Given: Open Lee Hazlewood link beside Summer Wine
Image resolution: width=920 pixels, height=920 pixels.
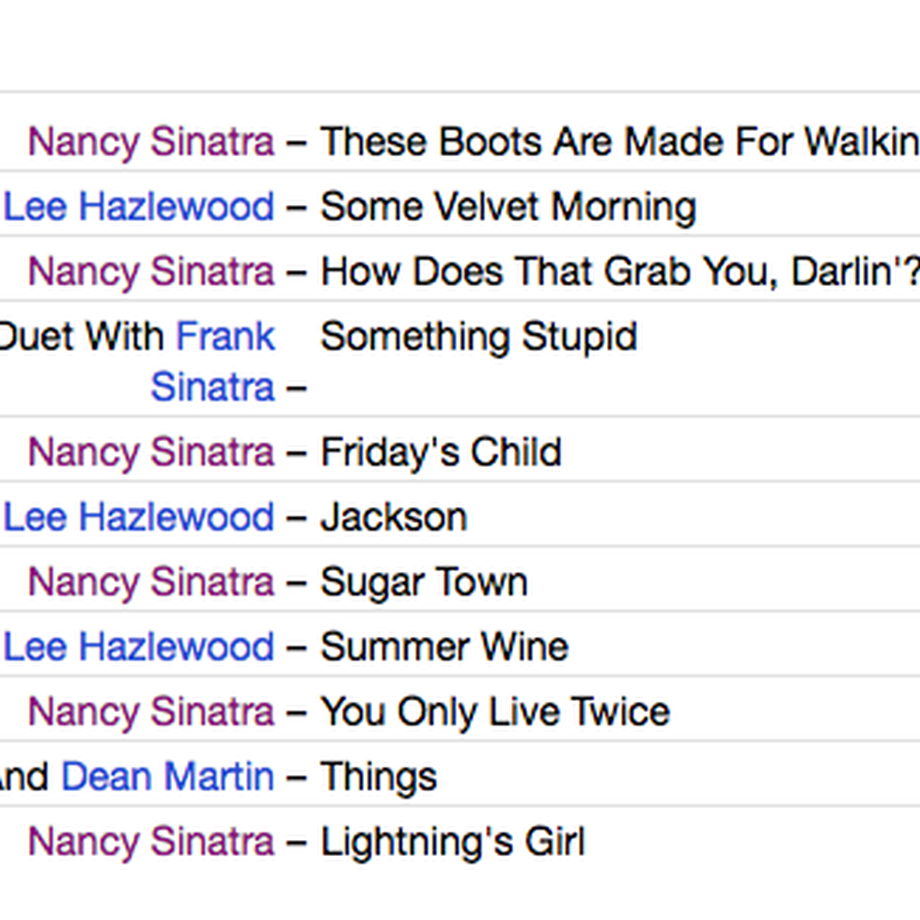Looking at the screenshot, I should click(x=139, y=647).
